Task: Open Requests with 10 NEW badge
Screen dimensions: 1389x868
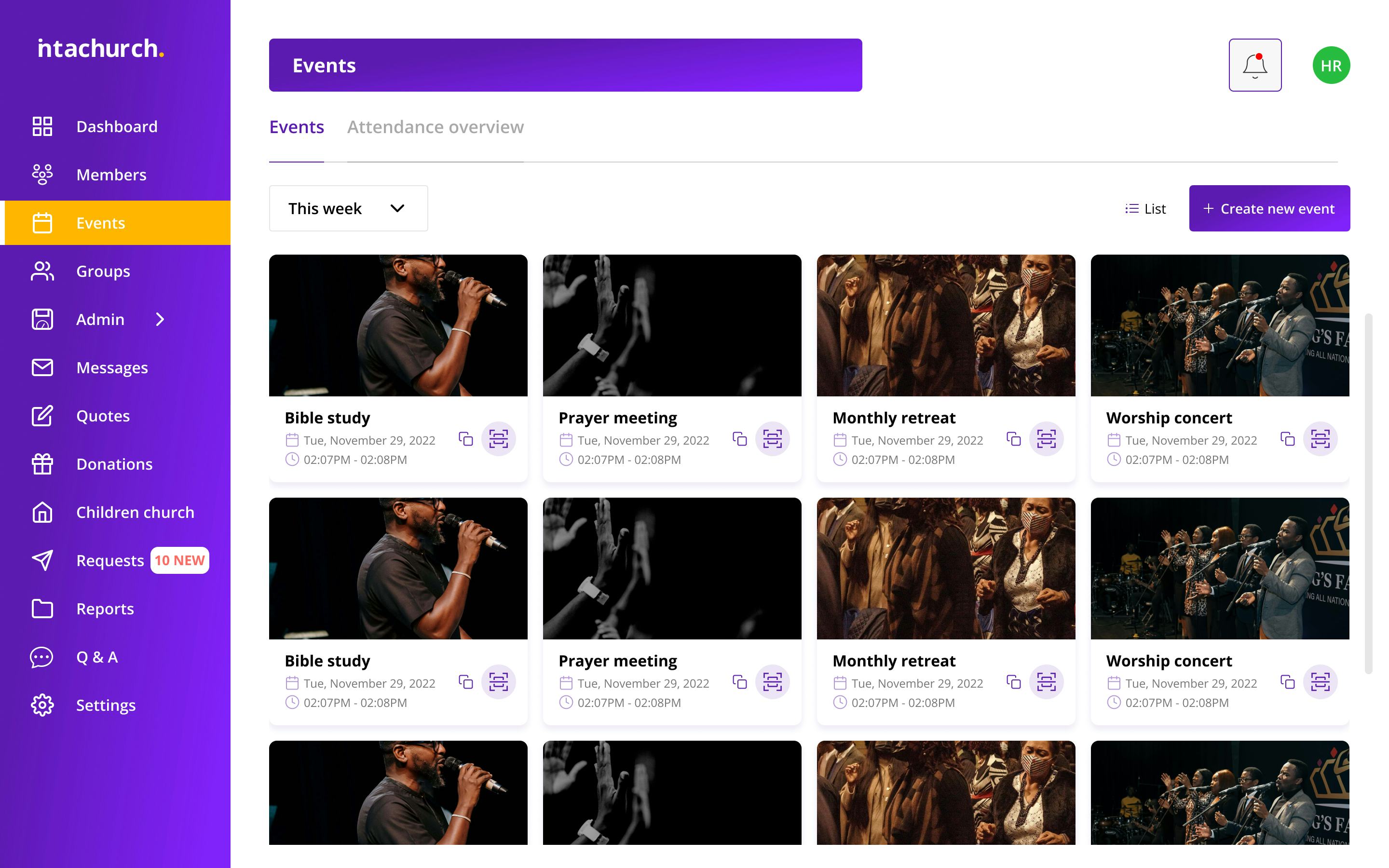Action: 110,560
